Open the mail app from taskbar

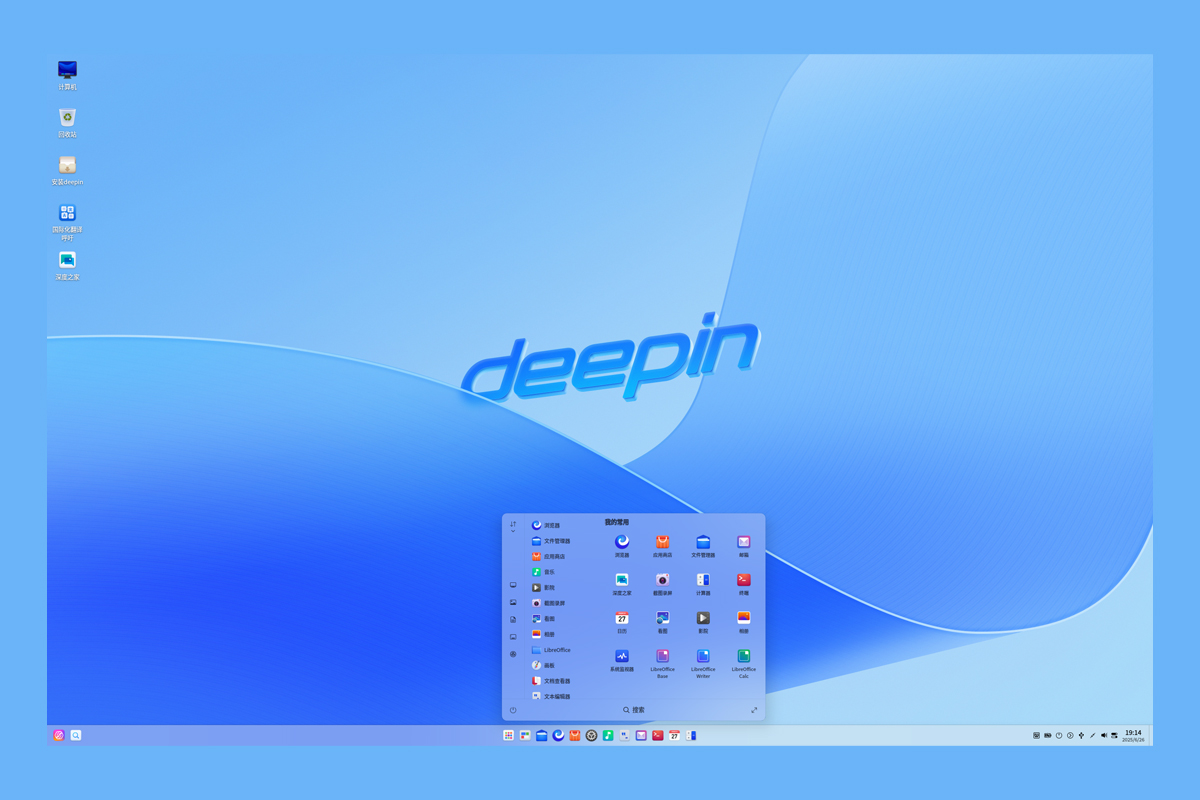click(x=641, y=735)
